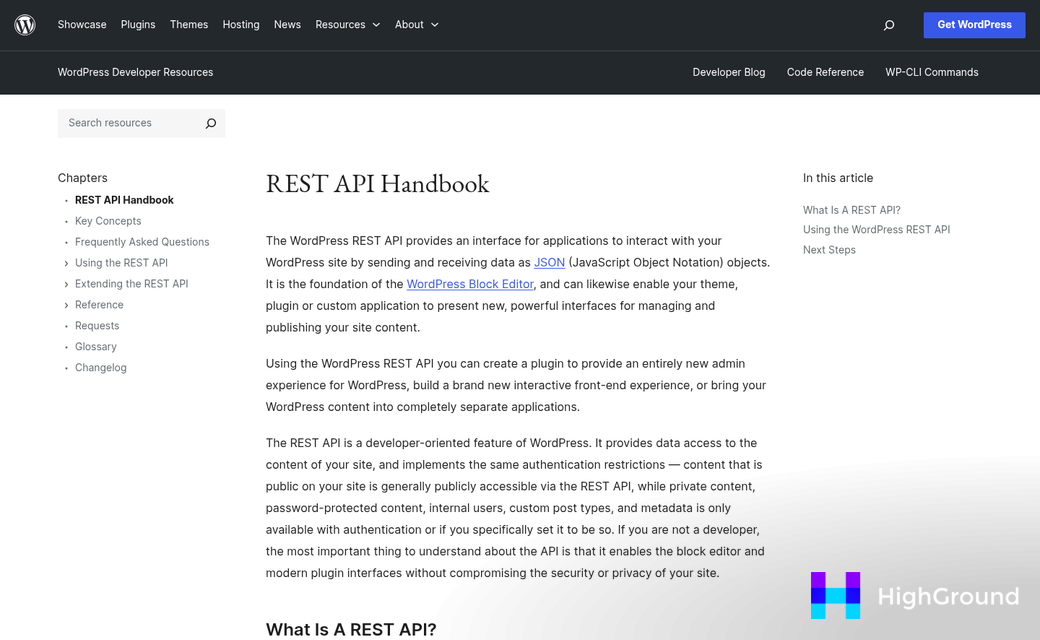Expand the Reference chapter arrow
The image size is (1040, 640).
(x=66, y=305)
